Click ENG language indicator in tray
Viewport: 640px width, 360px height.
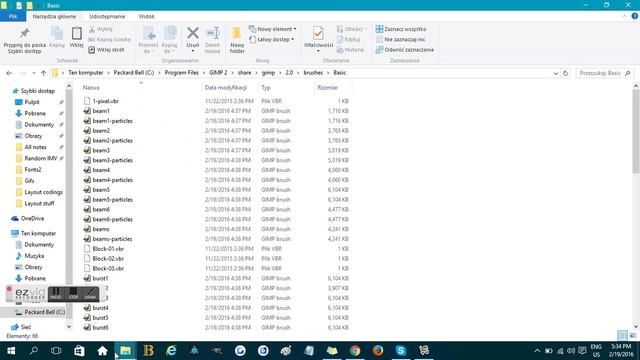click(x=596, y=351)
